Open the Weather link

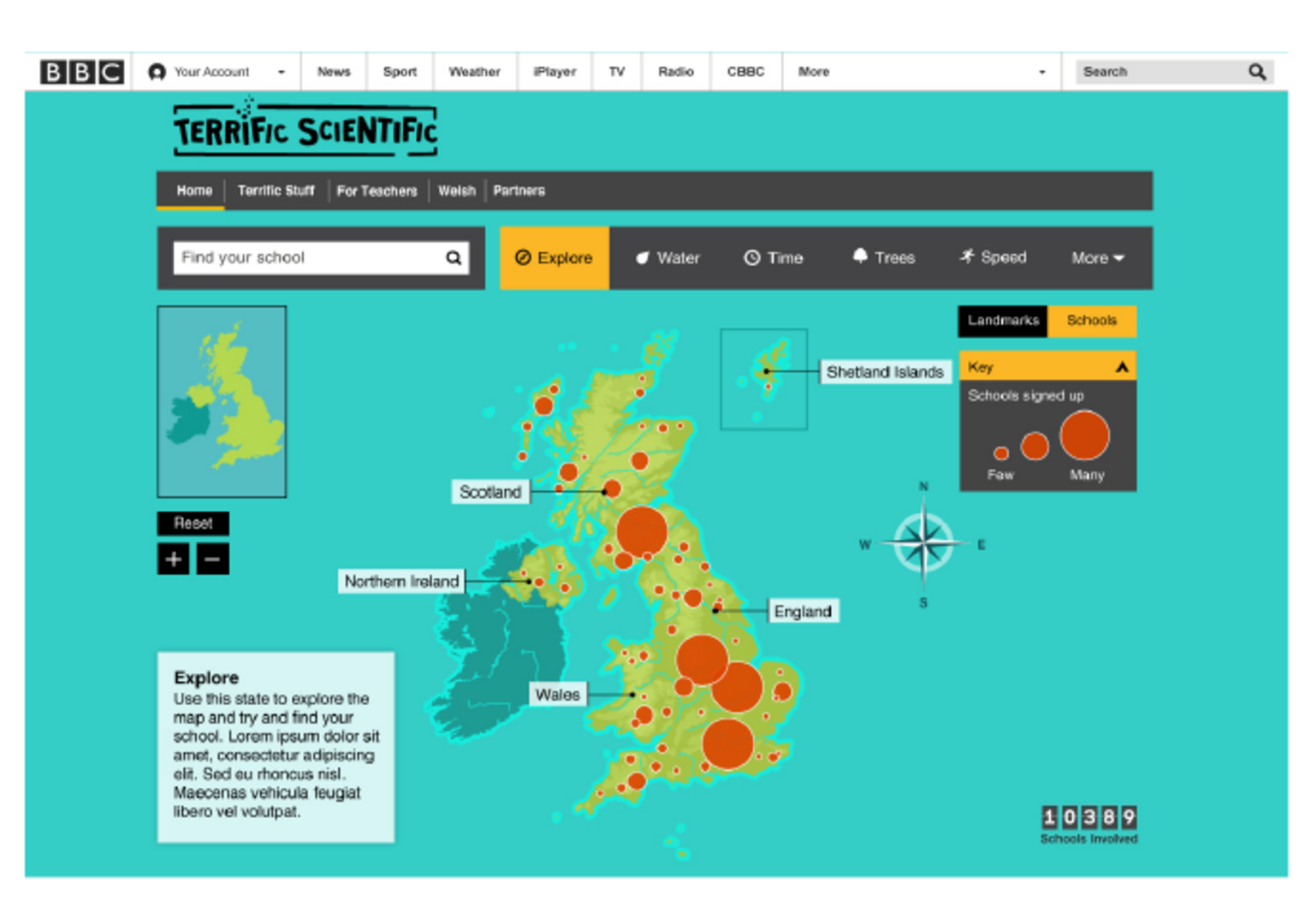coord(474,72)
